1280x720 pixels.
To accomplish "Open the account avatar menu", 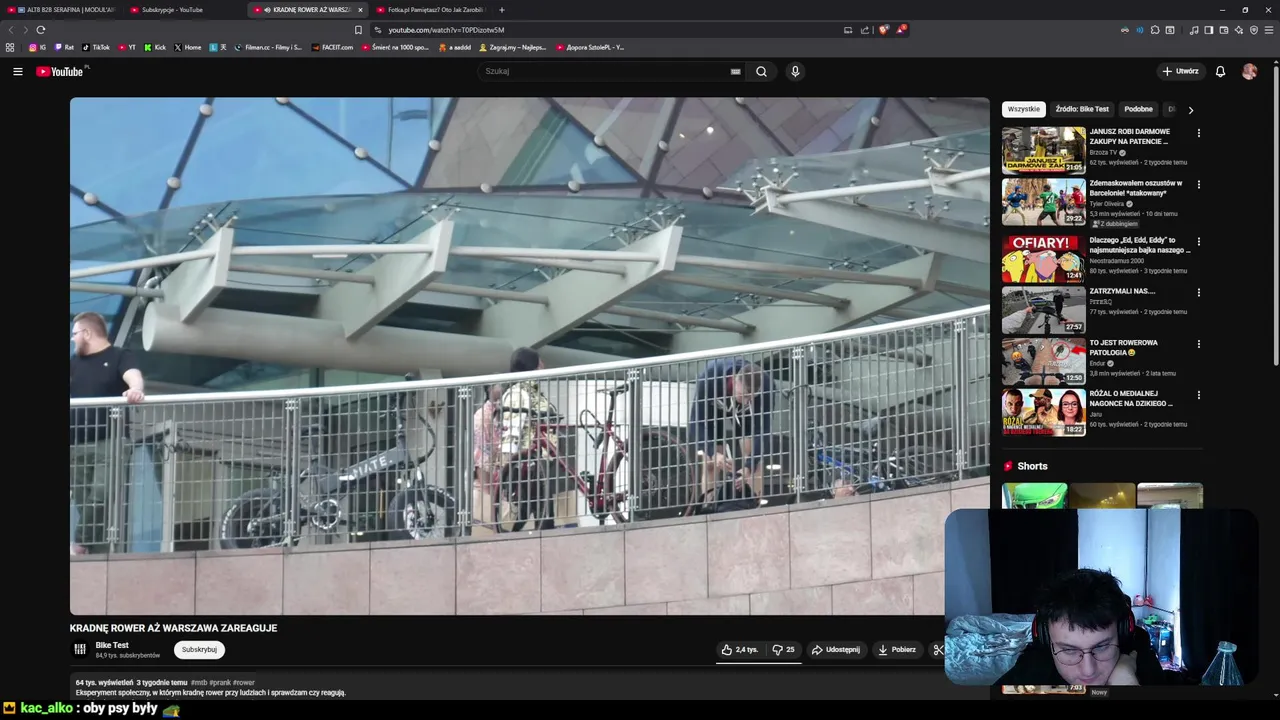I will (1249, 71).
